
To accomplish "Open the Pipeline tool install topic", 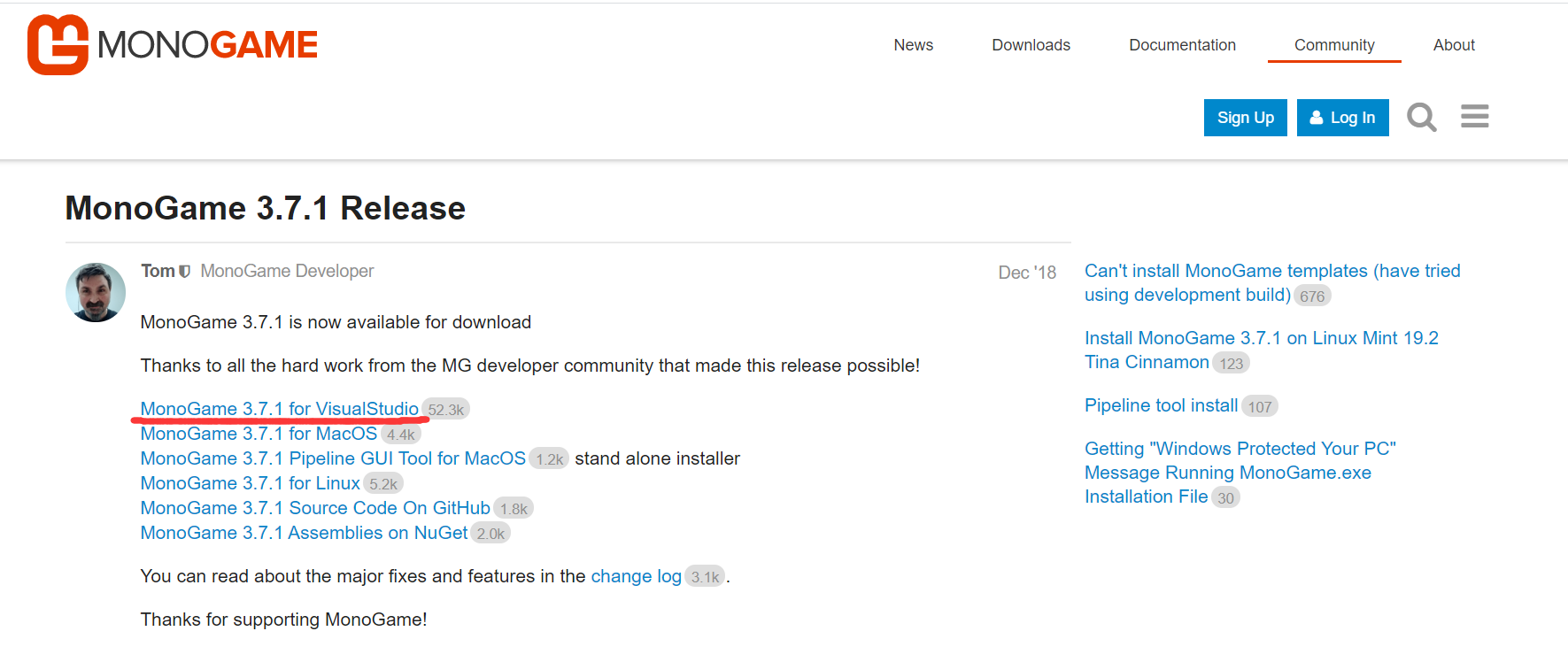I will (x=1161, y=405).
